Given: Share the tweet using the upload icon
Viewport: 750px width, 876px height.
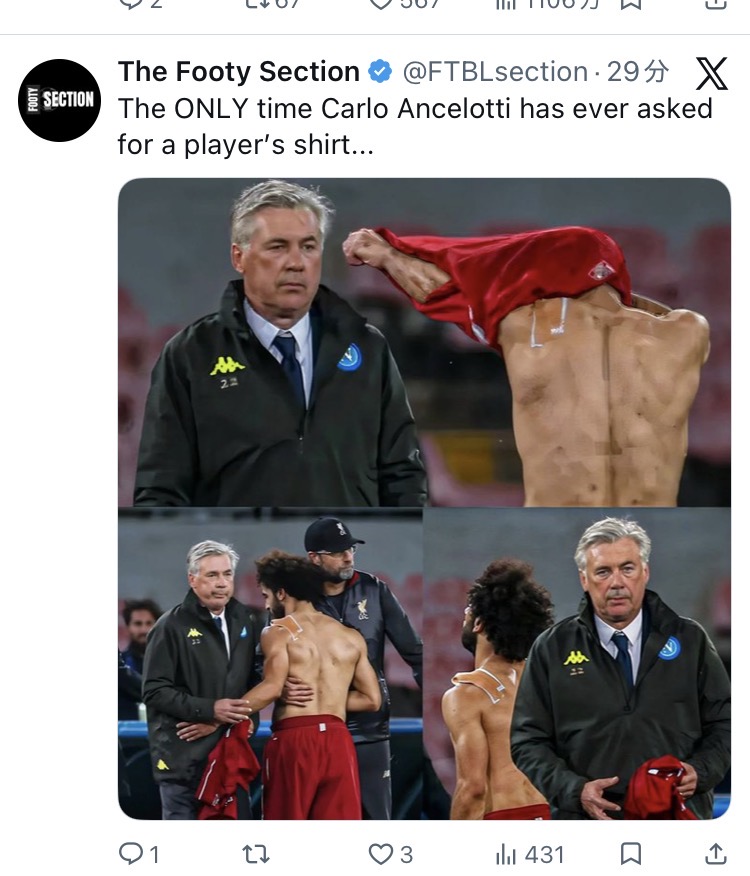Looking at the screenshot, I should tap(715, 854).
